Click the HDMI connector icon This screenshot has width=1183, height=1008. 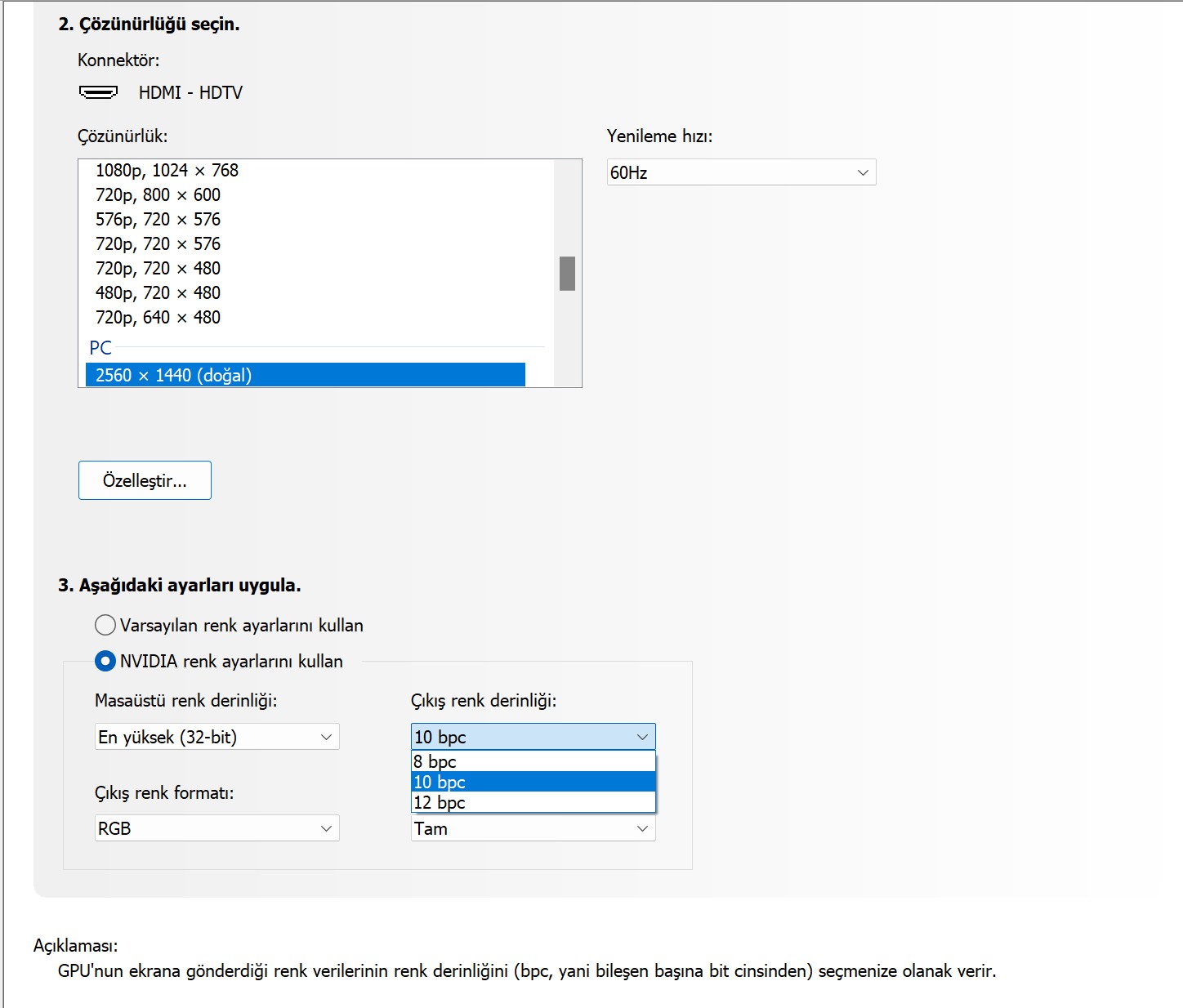[x=98, y=92]
